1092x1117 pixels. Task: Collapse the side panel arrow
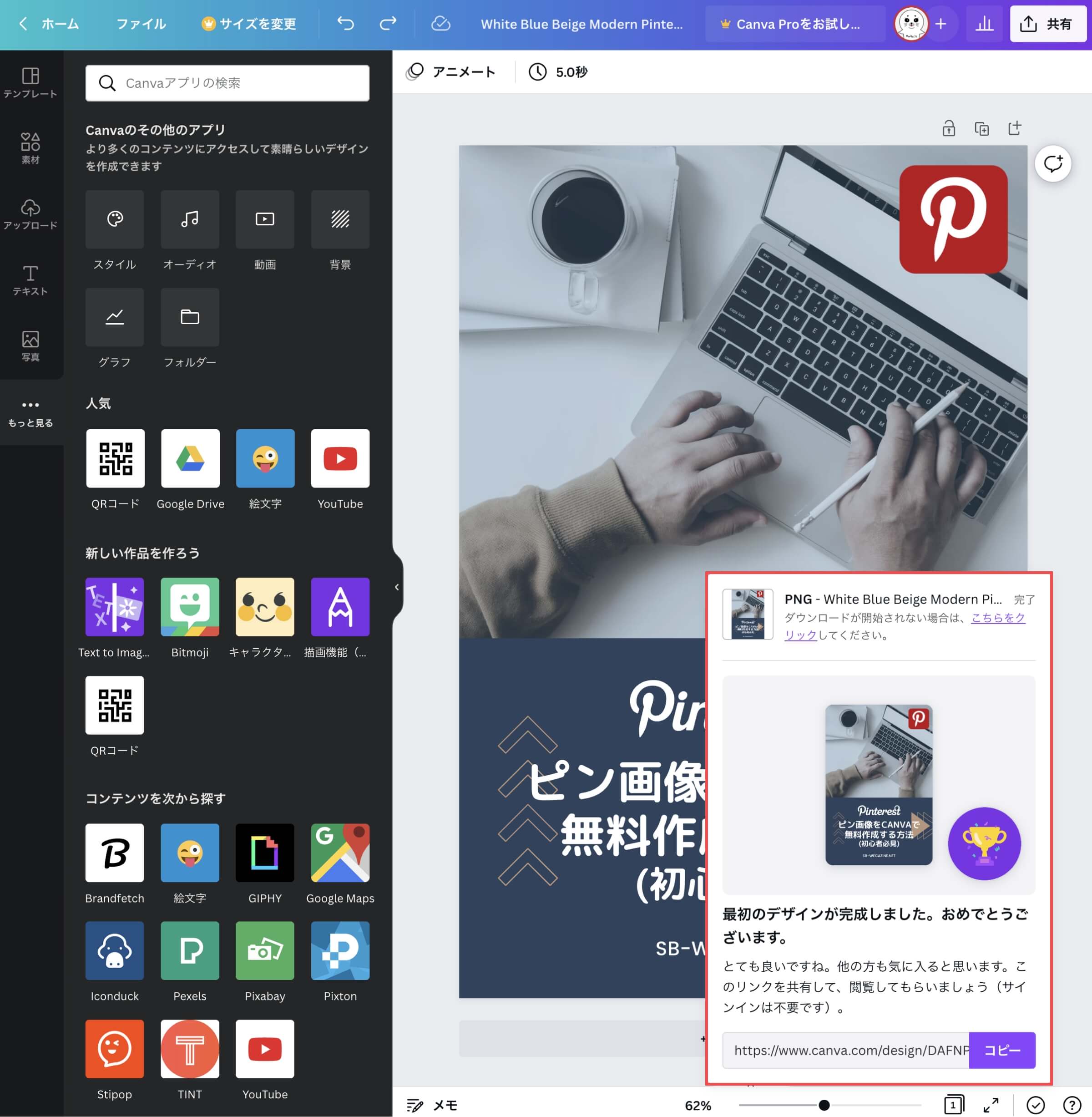(x=397, y=587)
